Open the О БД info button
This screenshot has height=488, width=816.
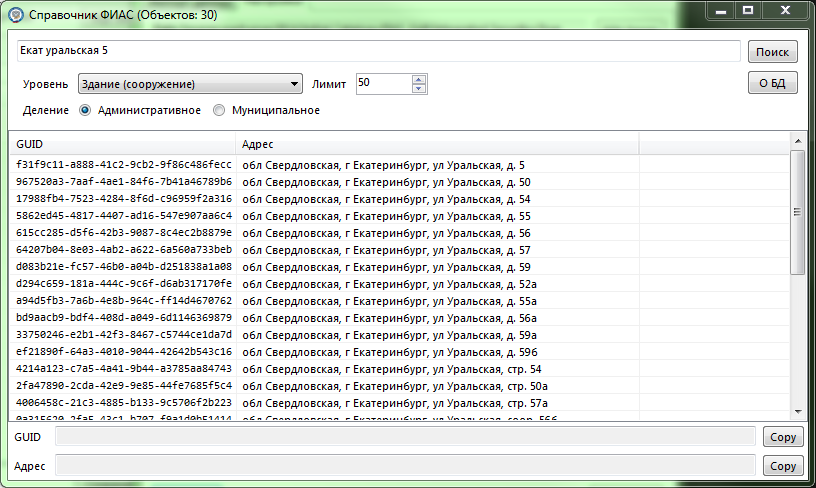(772, 84)
